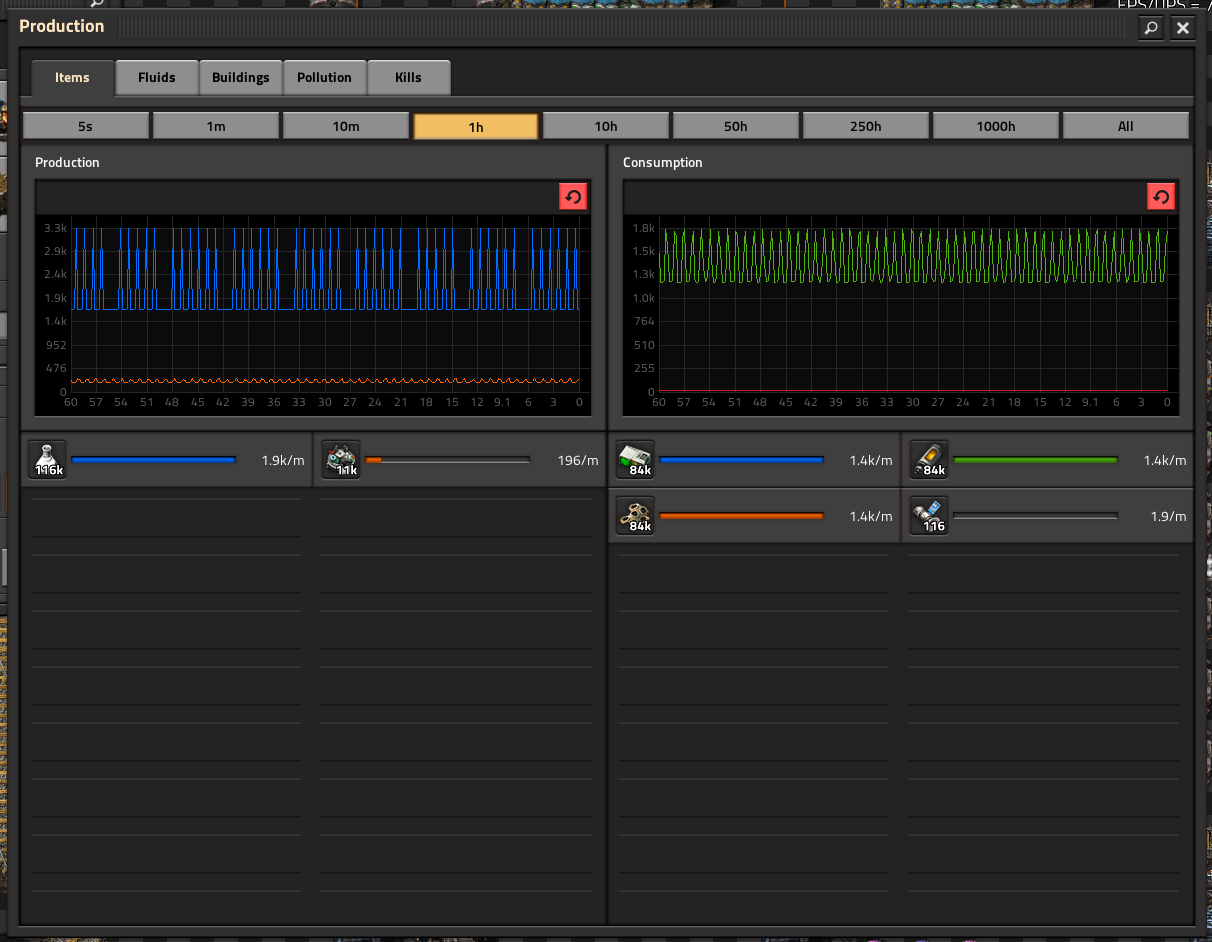The width and height of the screenshot is (1212, 942).
Task: Switch to the Items tab
Action: click(72, 77)
